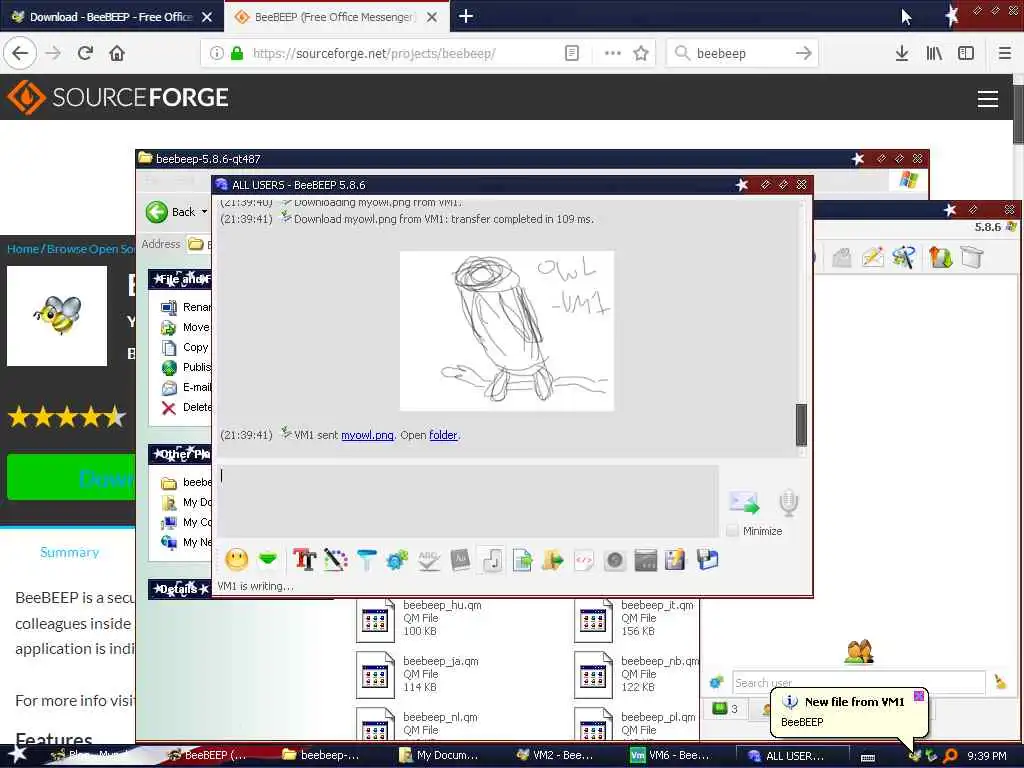1024x768 pixels.
Task: Click the Copy task in the folder sidebar
Action: pos(185,347)
